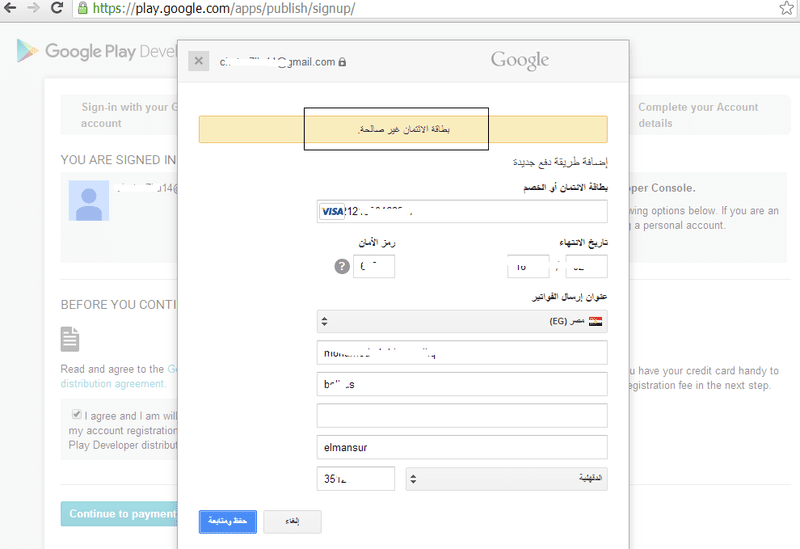Open the distribution agreement link

point(113,384)
